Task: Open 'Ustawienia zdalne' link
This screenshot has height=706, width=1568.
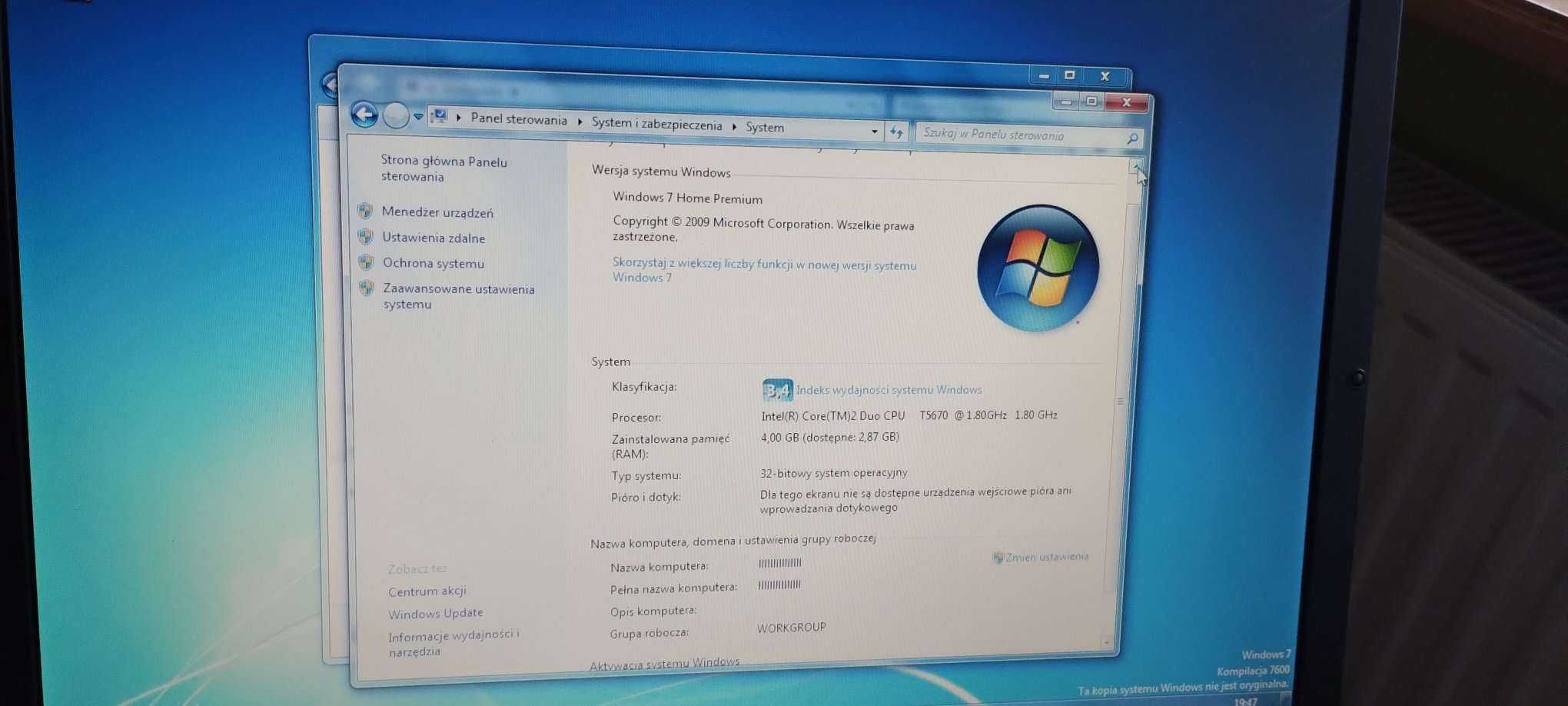Action: pos(434,238)
